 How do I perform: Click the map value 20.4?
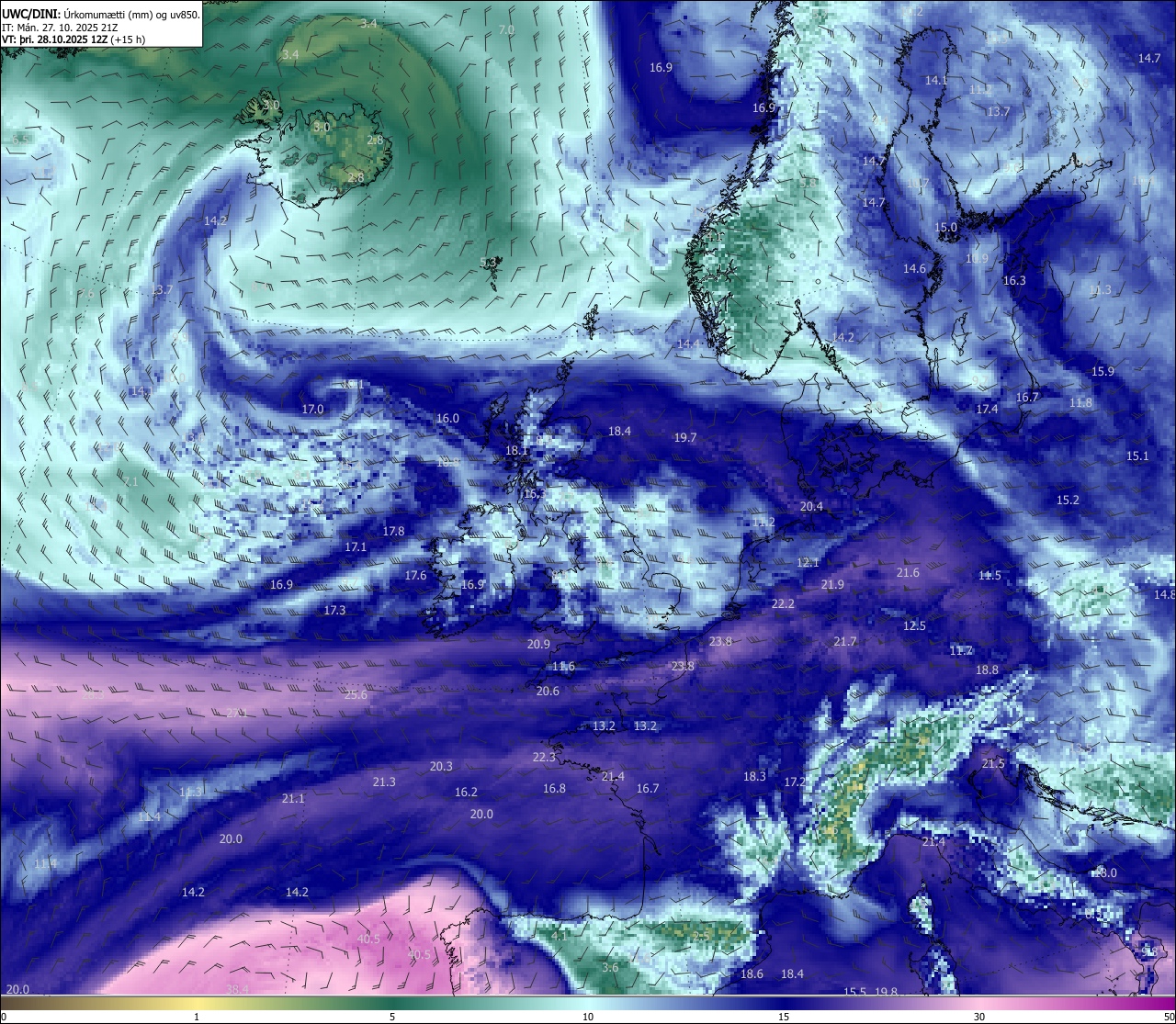811,506
